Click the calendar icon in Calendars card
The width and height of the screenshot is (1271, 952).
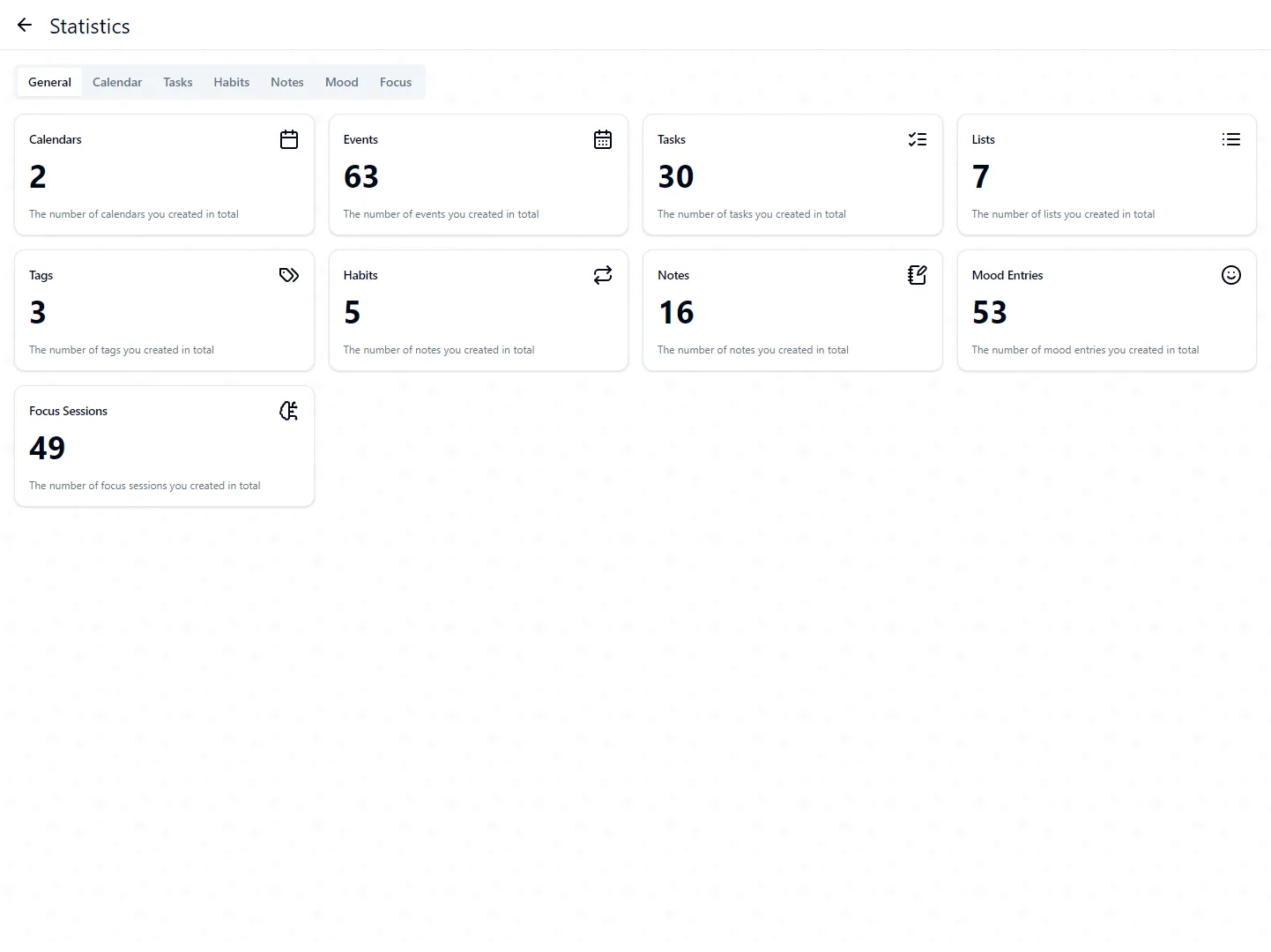click(x=289, y=139)
